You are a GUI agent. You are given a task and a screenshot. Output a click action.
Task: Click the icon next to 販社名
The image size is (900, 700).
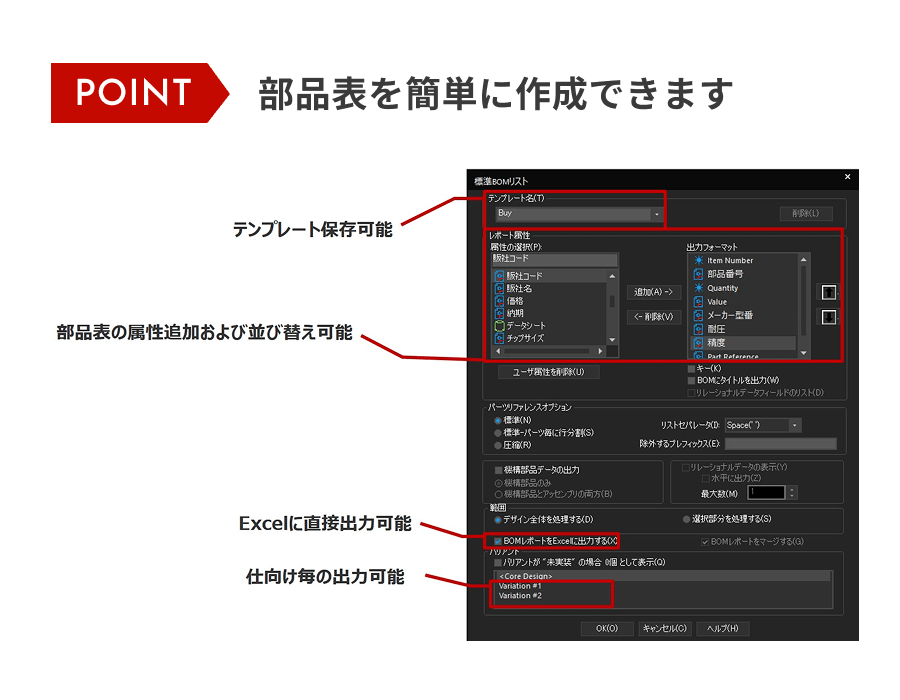click(x=499, y=289)
